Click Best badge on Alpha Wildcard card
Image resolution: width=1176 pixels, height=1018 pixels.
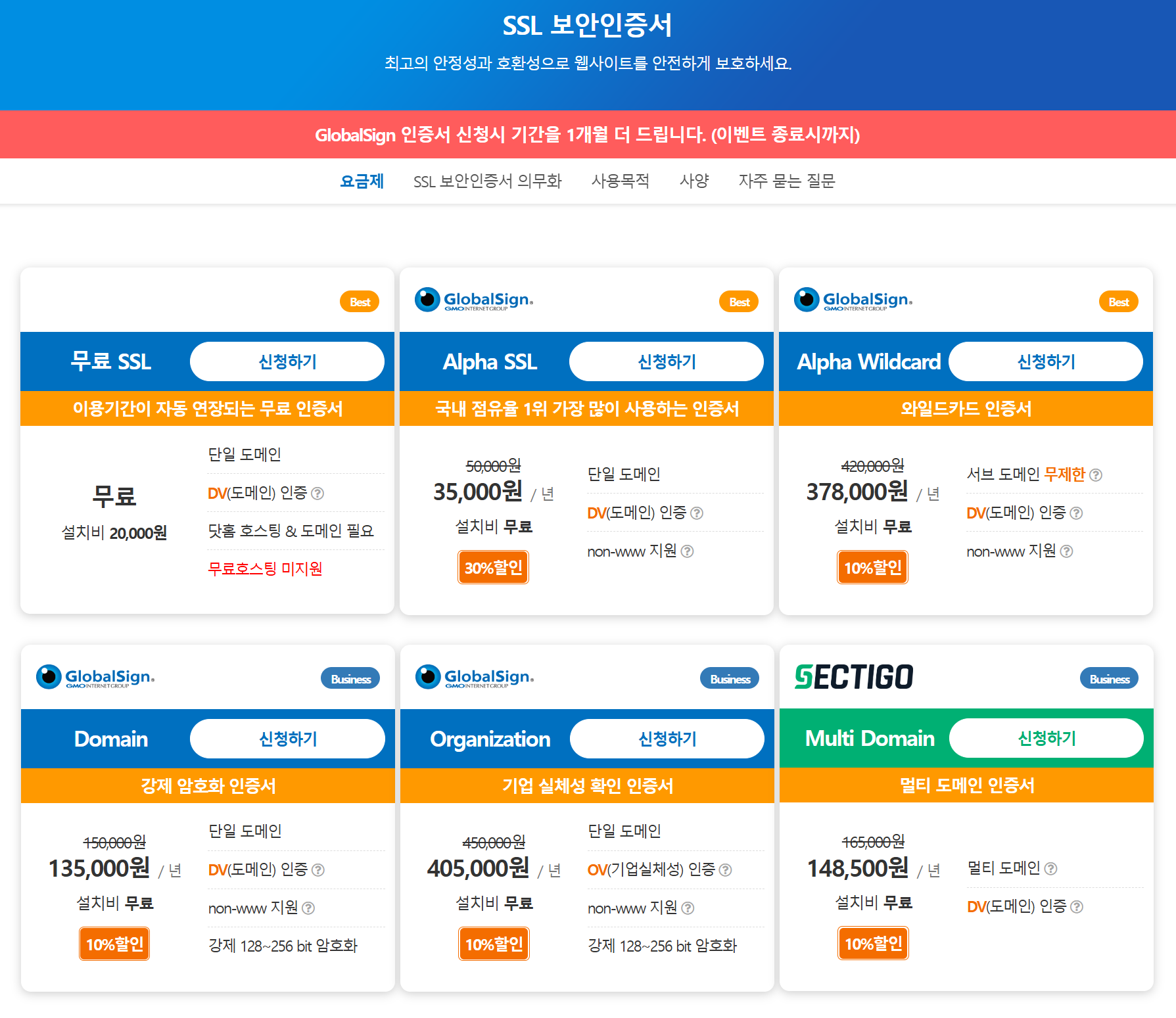pos(1118,302)
